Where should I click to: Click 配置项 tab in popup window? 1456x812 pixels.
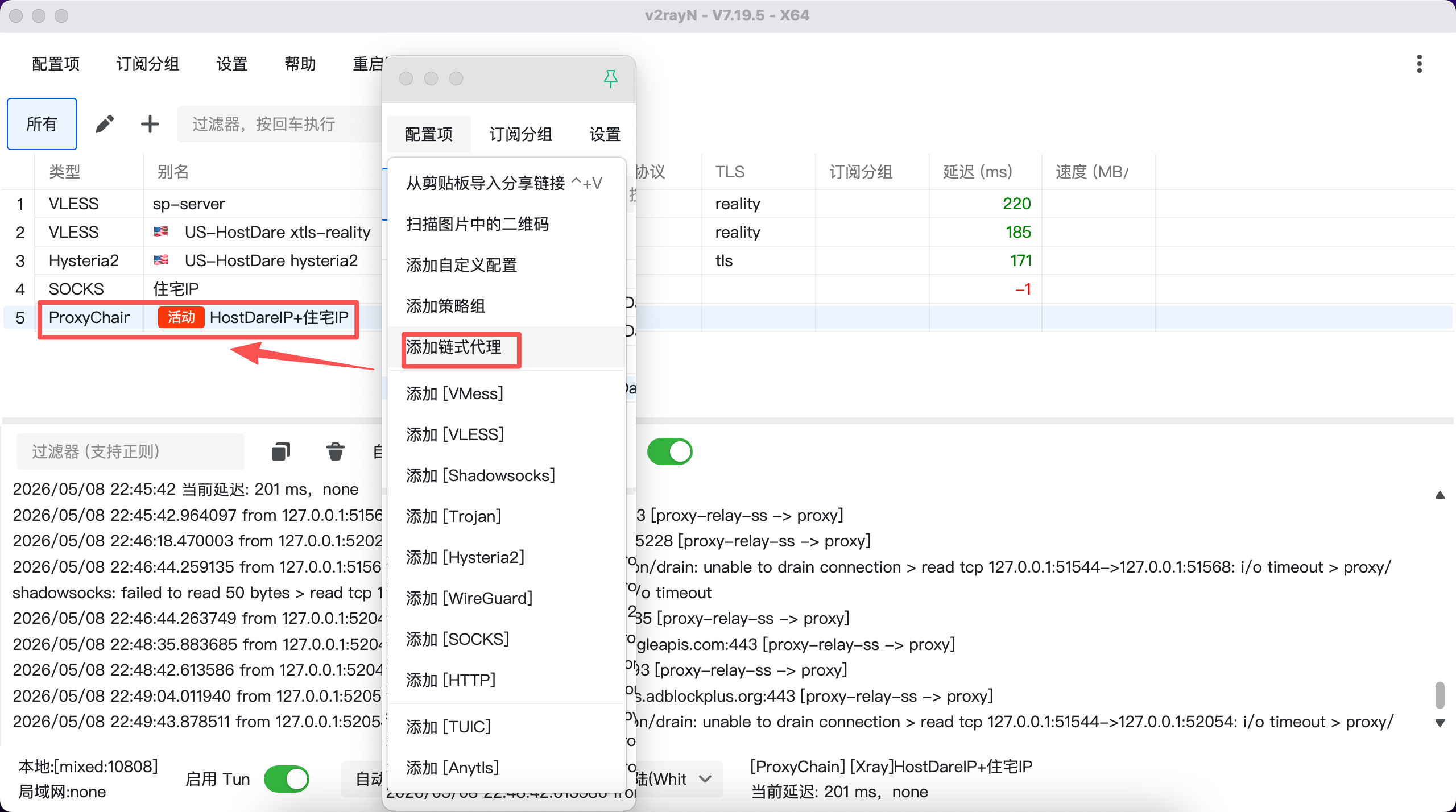click(429, 134)
